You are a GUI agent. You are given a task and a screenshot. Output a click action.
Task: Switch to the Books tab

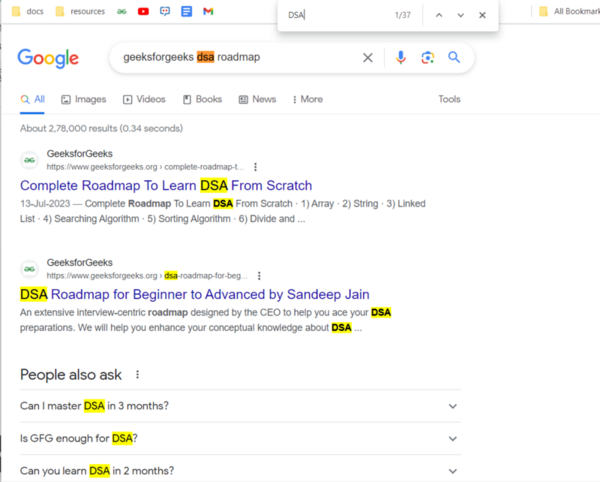(202, 99)
